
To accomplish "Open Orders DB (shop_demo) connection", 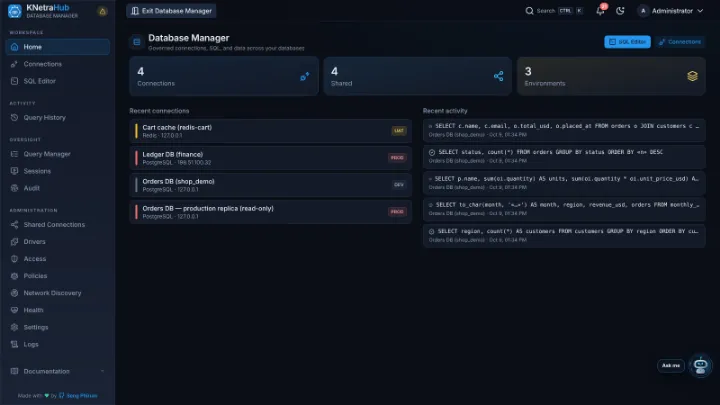I will pyautogui.click(x=270, y=185).
